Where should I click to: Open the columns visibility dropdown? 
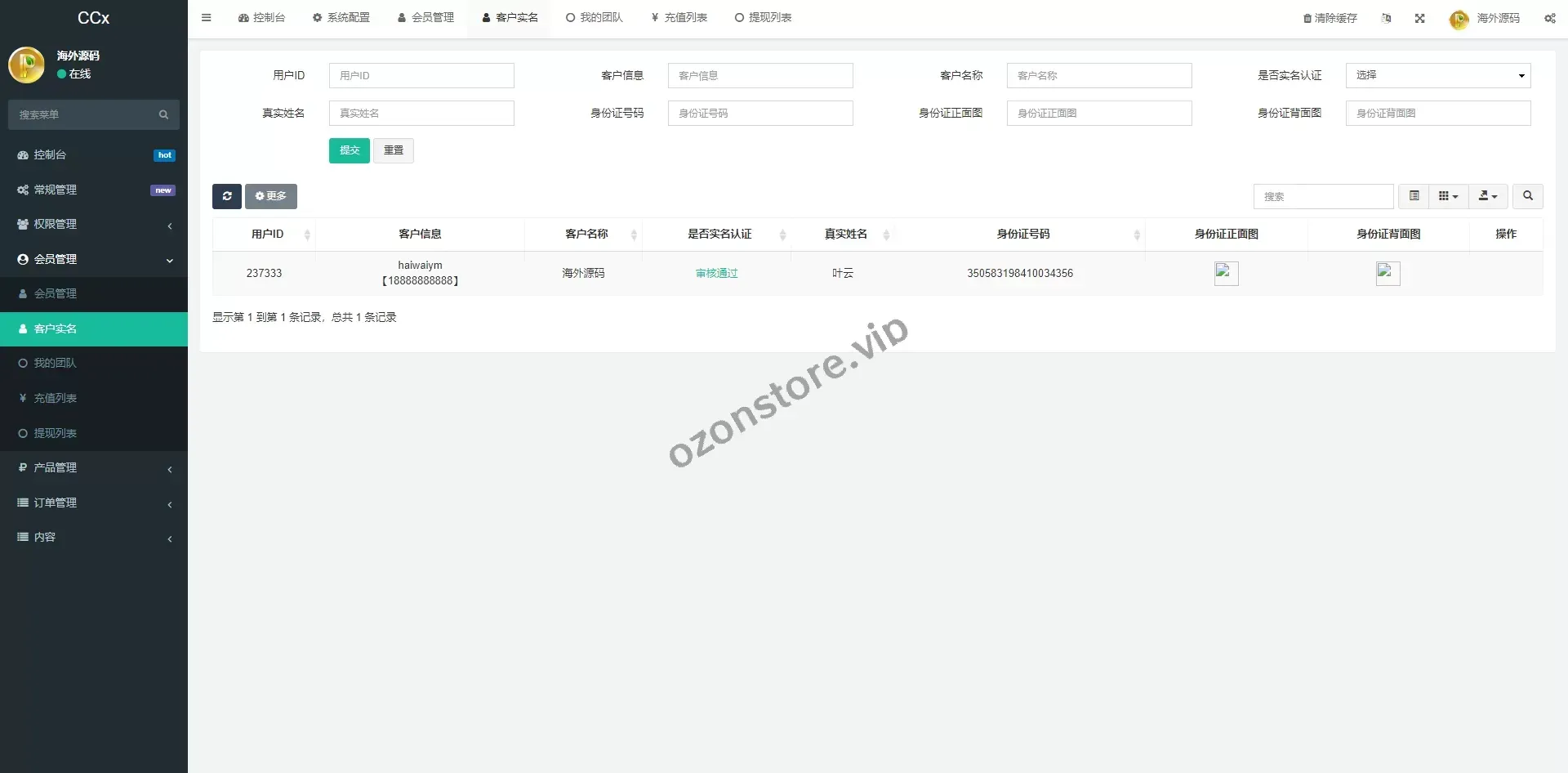[1448, 196]
